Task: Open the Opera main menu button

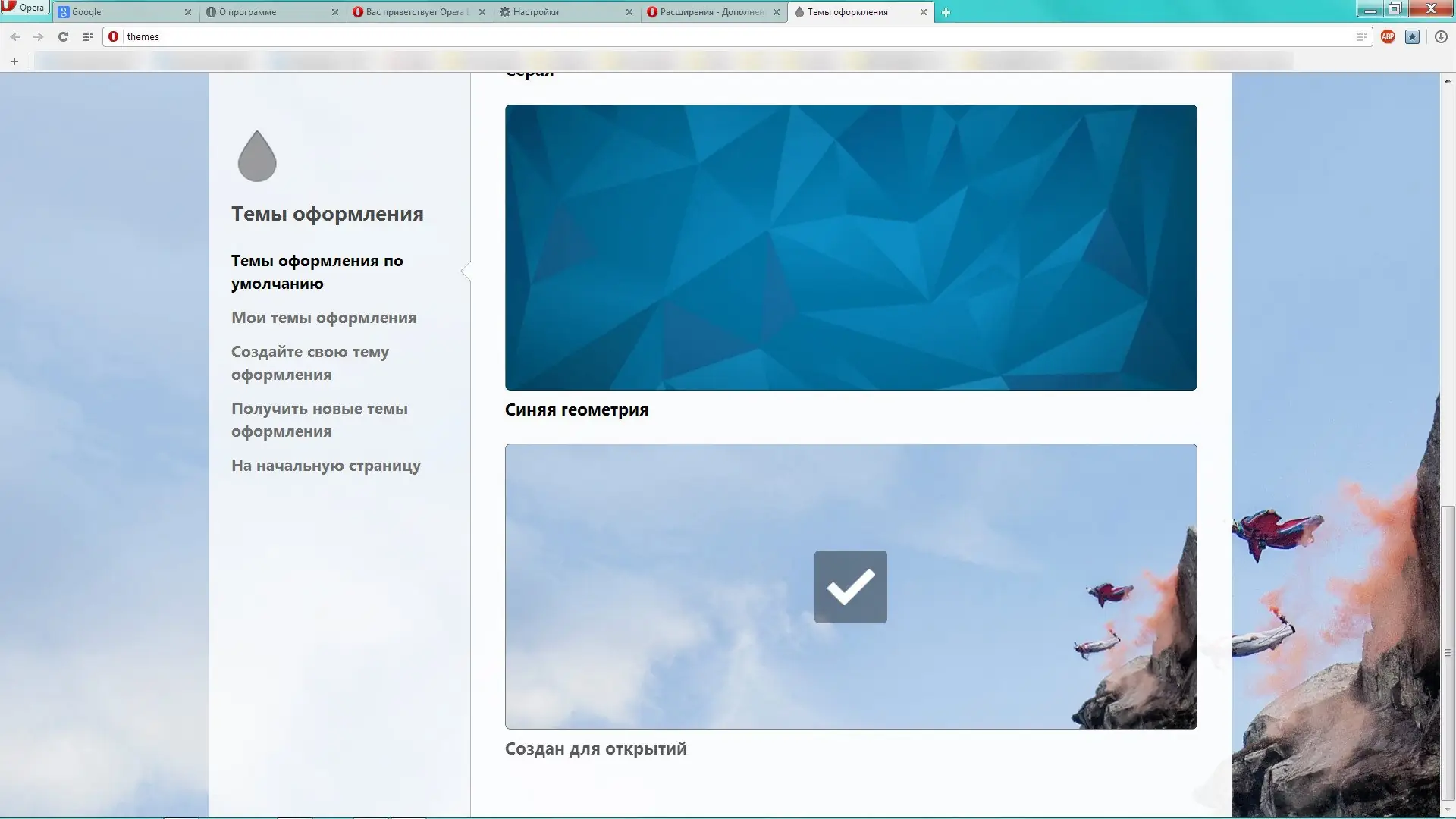Action: (24, 8)
